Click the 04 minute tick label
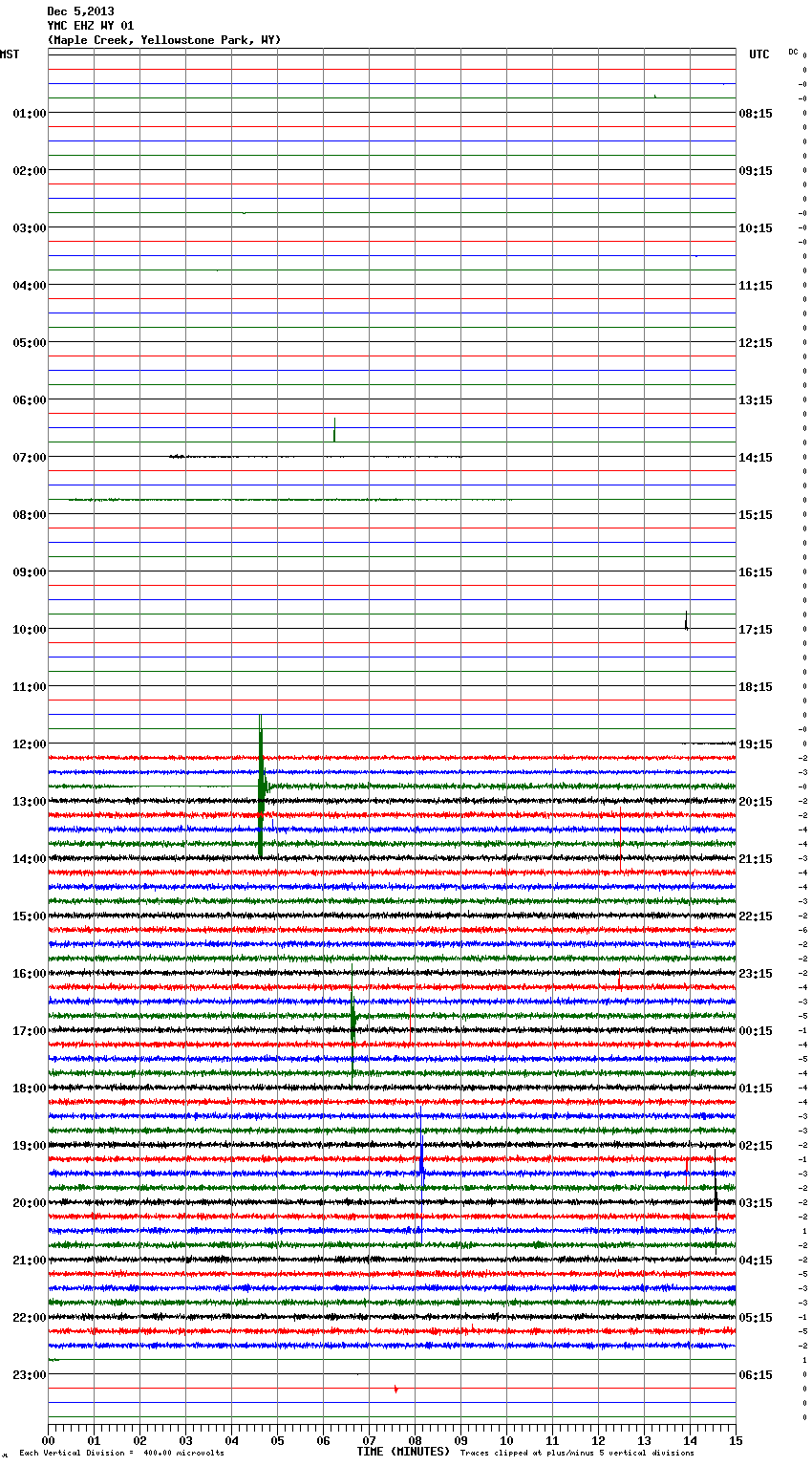This screenshot has height=1466, width=812. coord(231,1440)
